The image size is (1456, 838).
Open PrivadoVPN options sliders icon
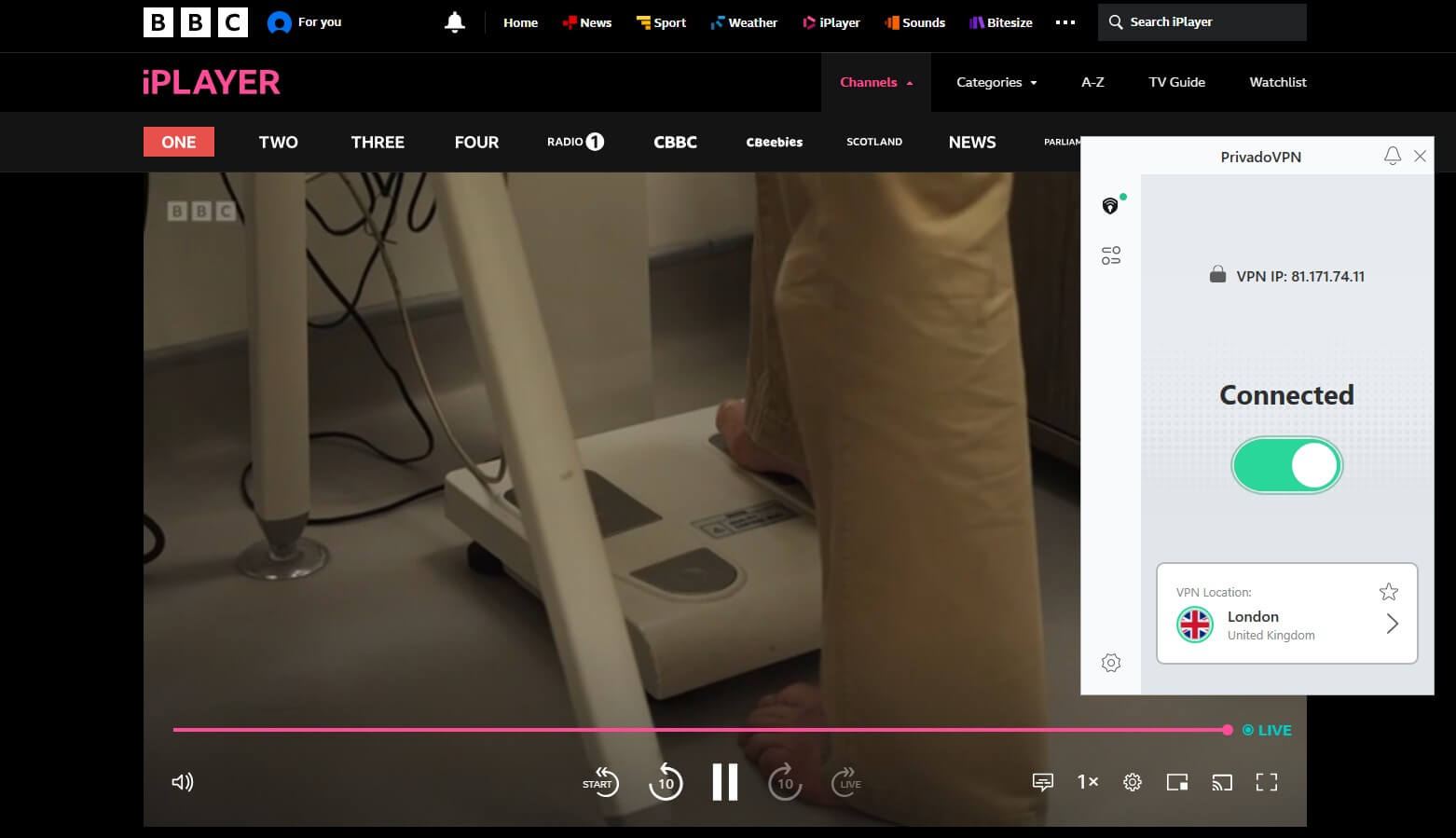coord(1111,255)
